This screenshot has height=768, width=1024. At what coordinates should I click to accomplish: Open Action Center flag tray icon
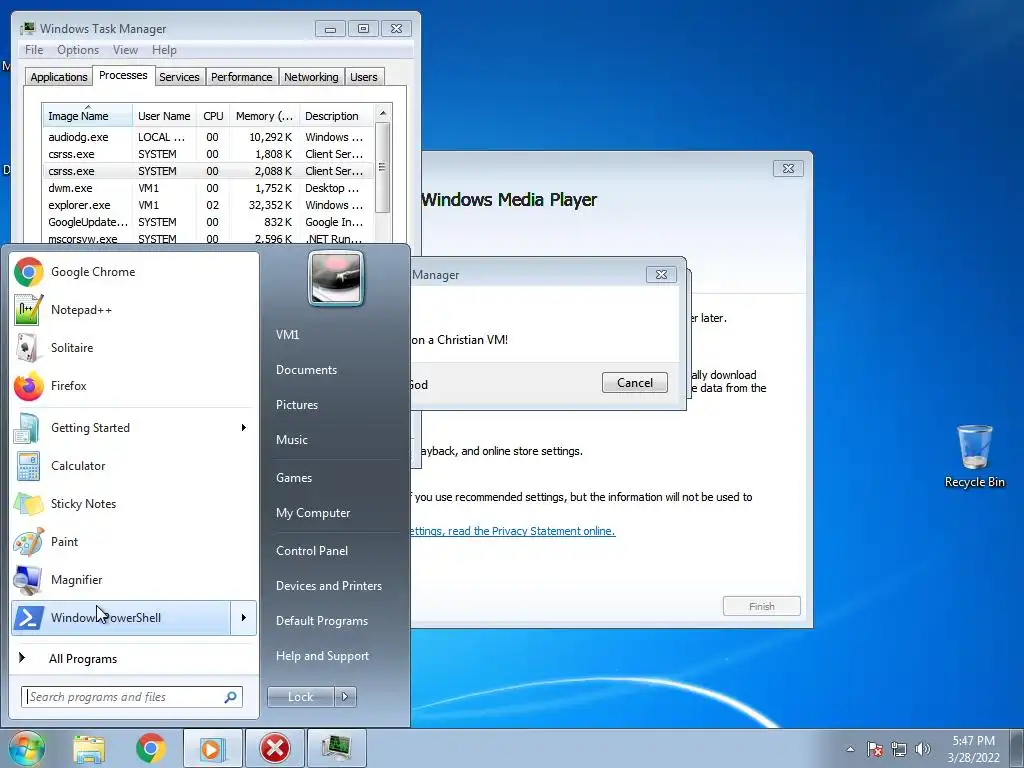875,749
